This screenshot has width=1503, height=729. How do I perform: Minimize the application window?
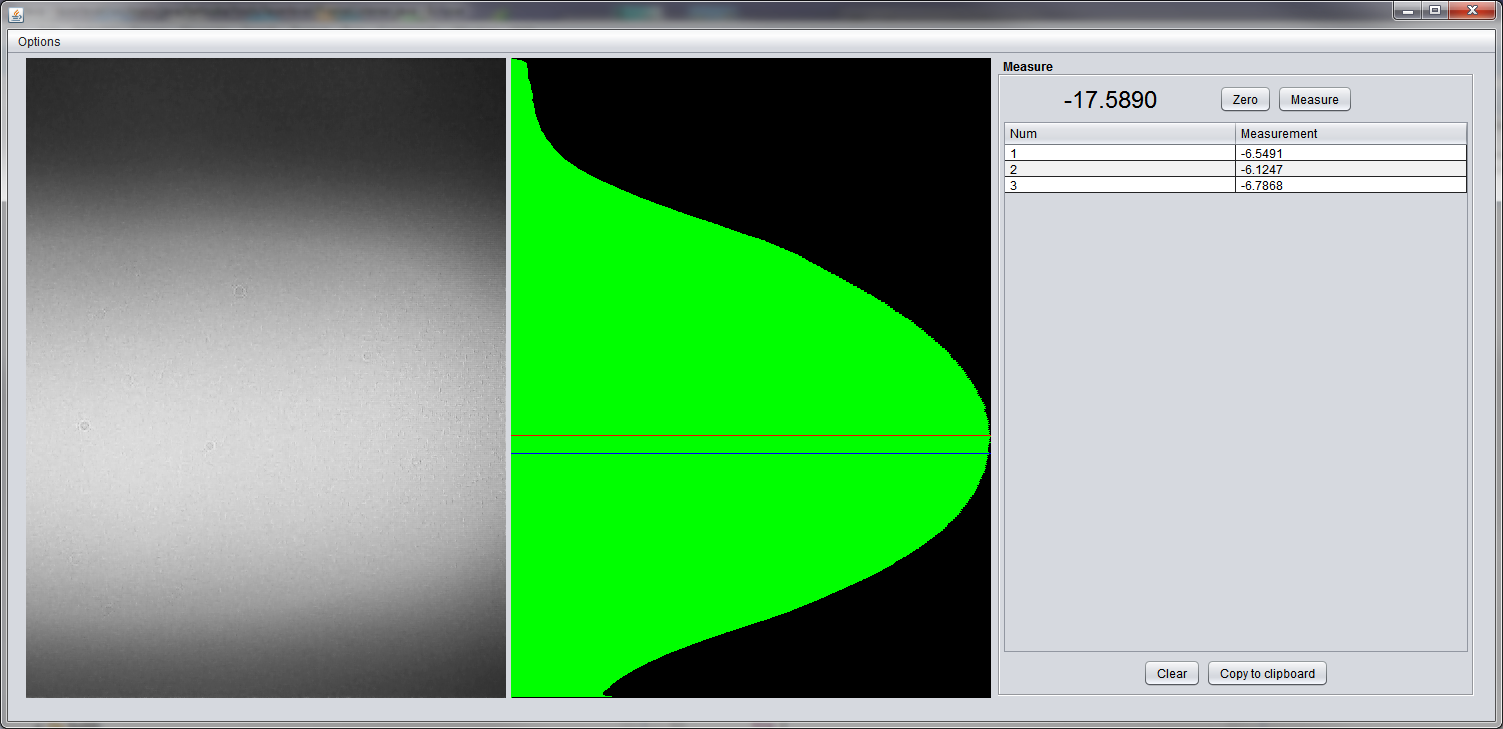(1408, 10)
